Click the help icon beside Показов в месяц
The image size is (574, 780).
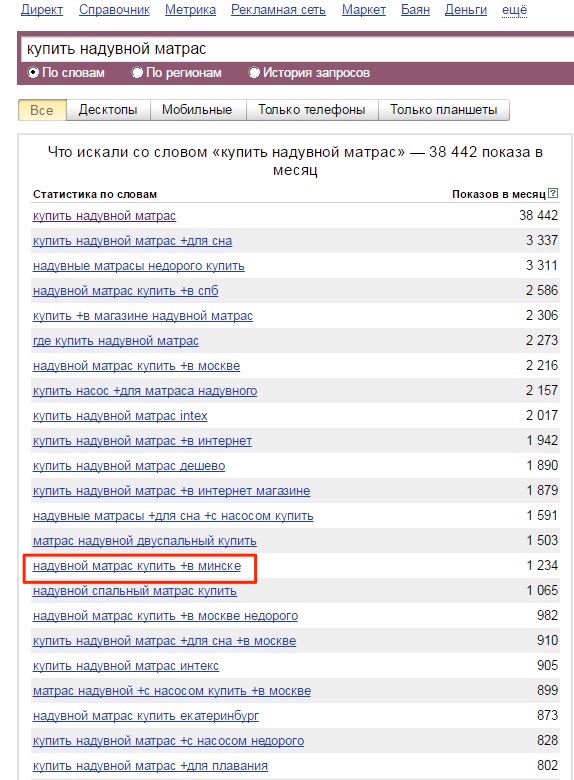point(553,194)
